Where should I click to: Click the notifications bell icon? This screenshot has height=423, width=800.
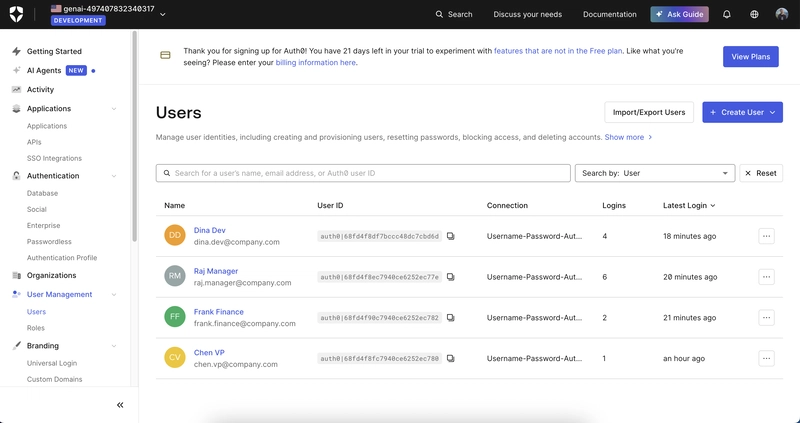[727, 14]
